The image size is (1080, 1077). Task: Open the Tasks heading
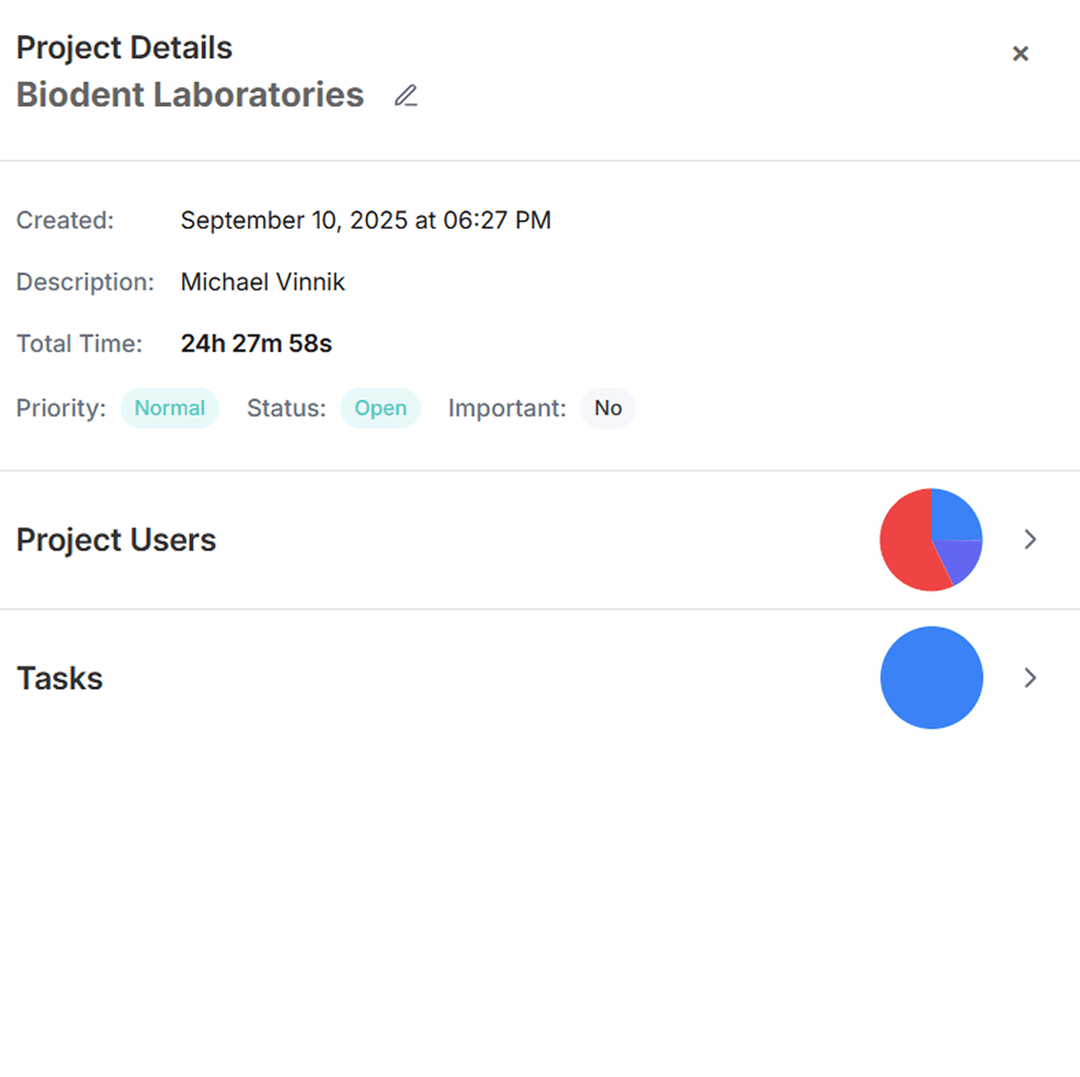[60, 678]
